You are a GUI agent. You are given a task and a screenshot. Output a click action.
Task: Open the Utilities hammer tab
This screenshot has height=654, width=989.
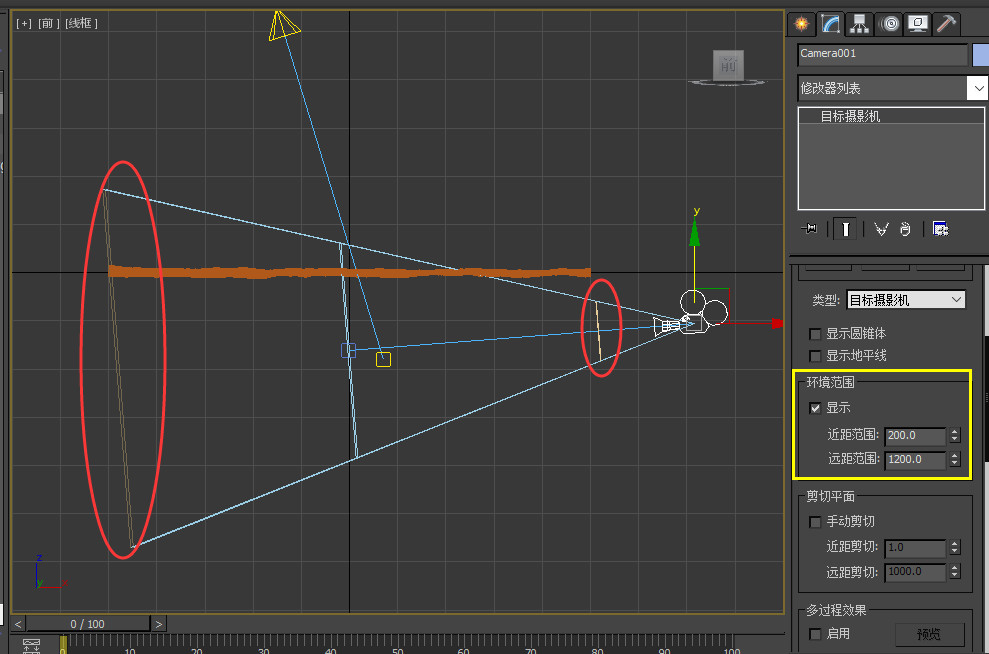coord(946,24)
